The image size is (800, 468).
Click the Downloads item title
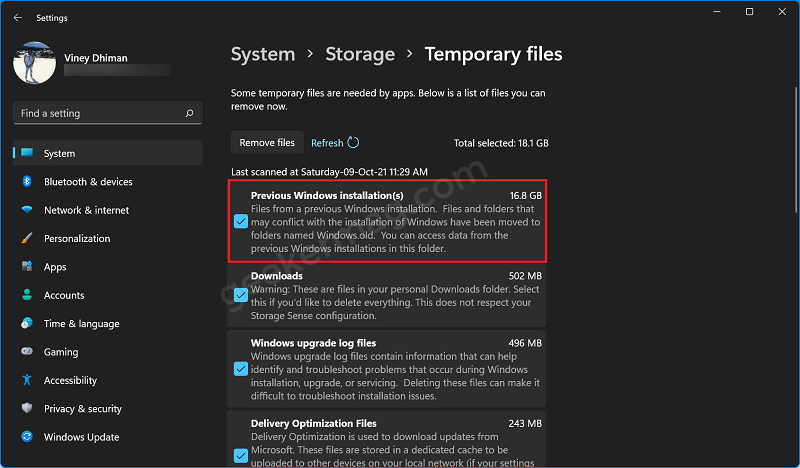[277, 276]
